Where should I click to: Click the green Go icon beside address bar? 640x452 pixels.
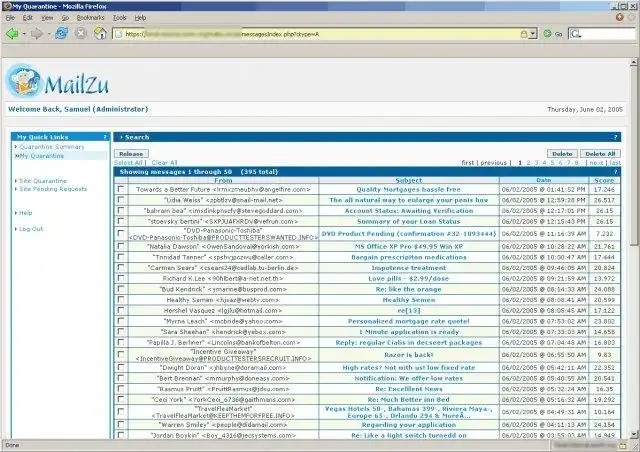coord(547,34)
